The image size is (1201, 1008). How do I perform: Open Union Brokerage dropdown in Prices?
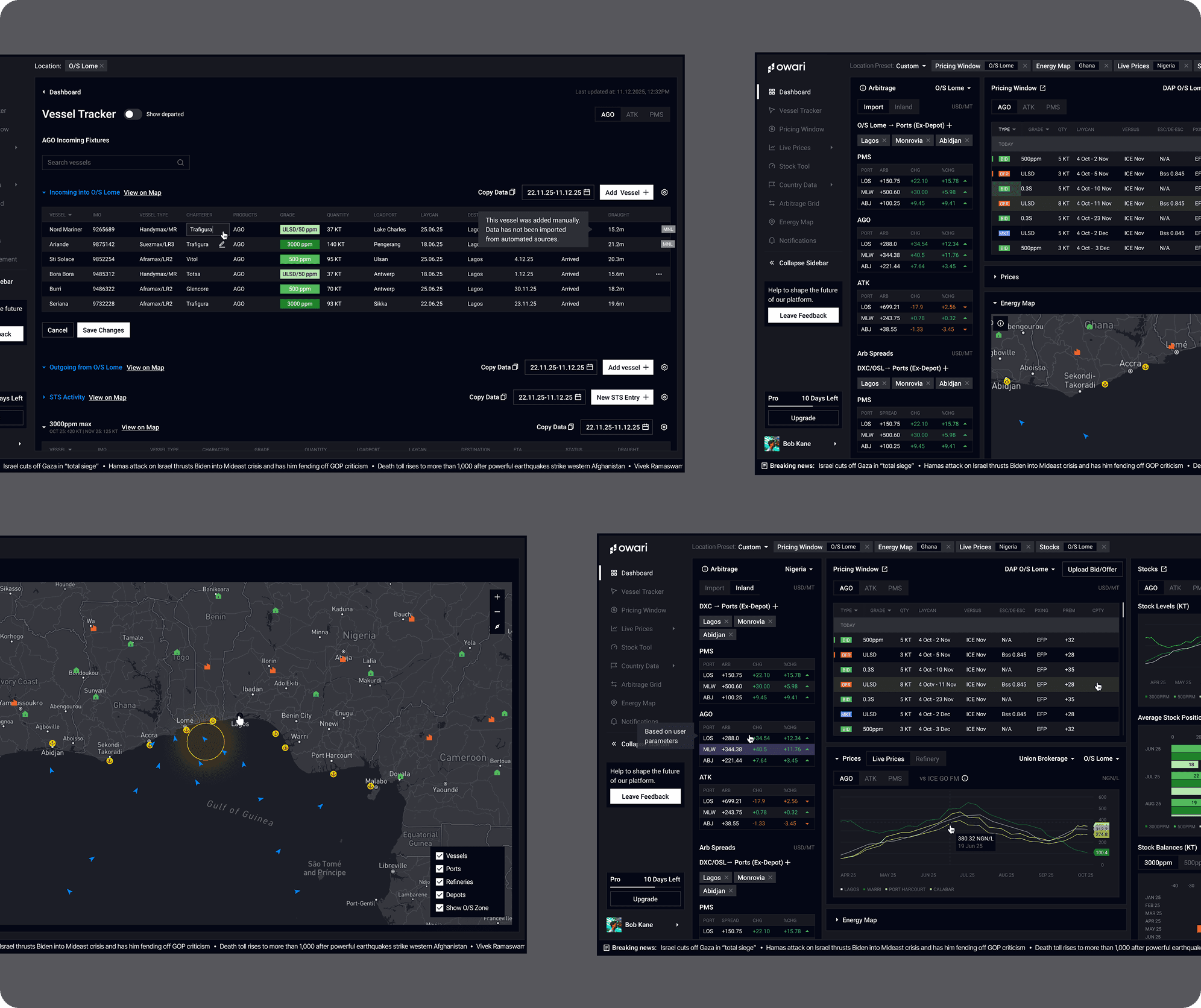coord(1047,759)
